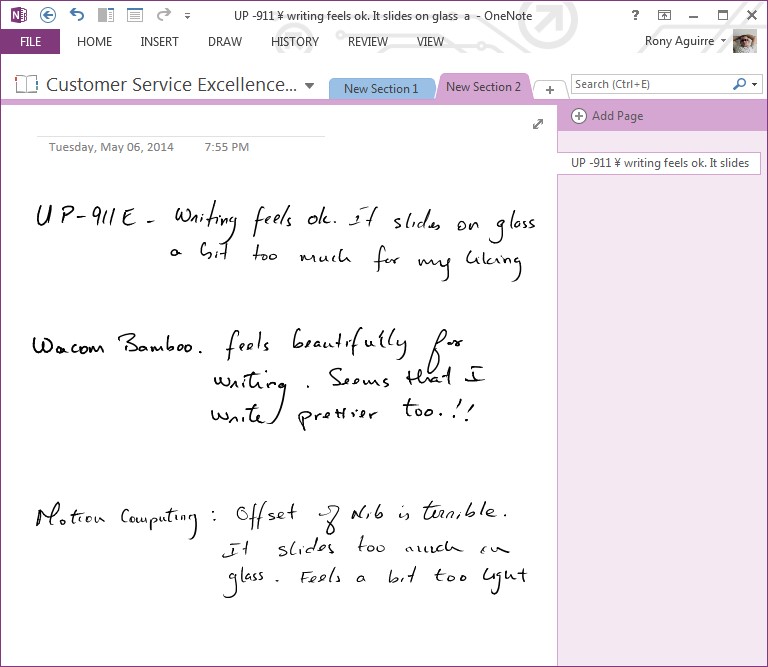Open the HISTORY ribbon tab

(295, 42)
